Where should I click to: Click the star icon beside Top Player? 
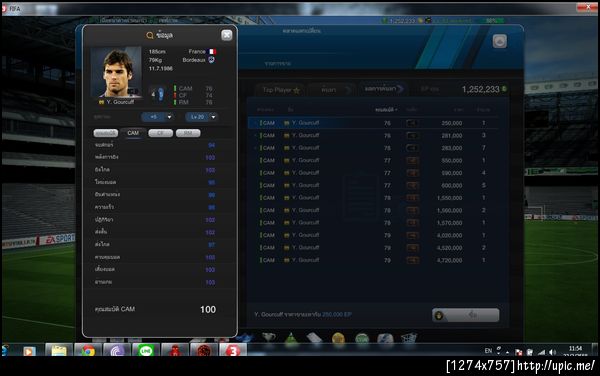coord(297,90)
